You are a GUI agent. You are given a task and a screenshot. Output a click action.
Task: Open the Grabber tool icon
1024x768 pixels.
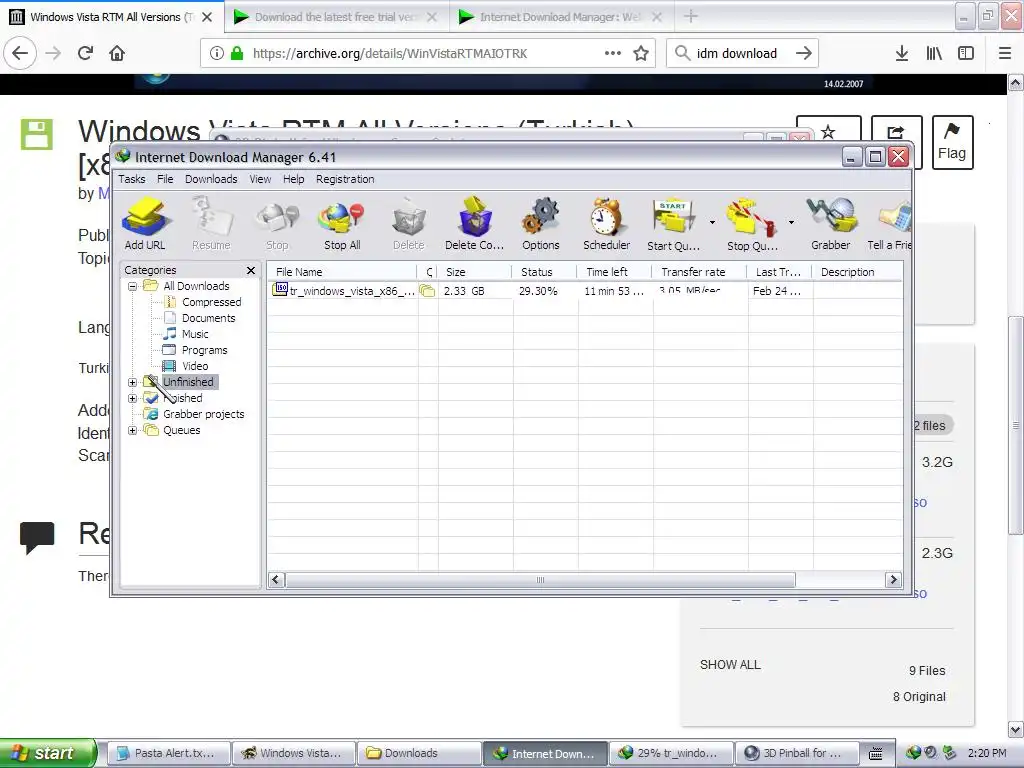(831, 224)
